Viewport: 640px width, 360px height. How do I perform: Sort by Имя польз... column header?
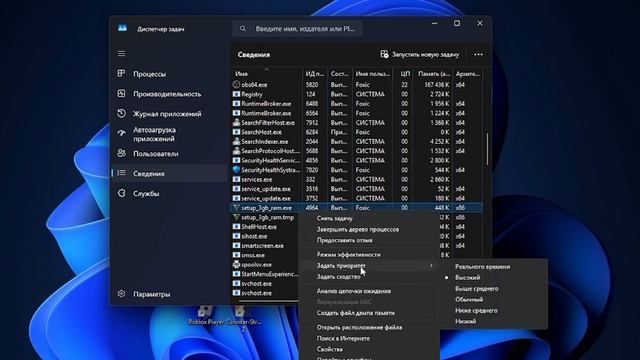click(x=373, y=73)
